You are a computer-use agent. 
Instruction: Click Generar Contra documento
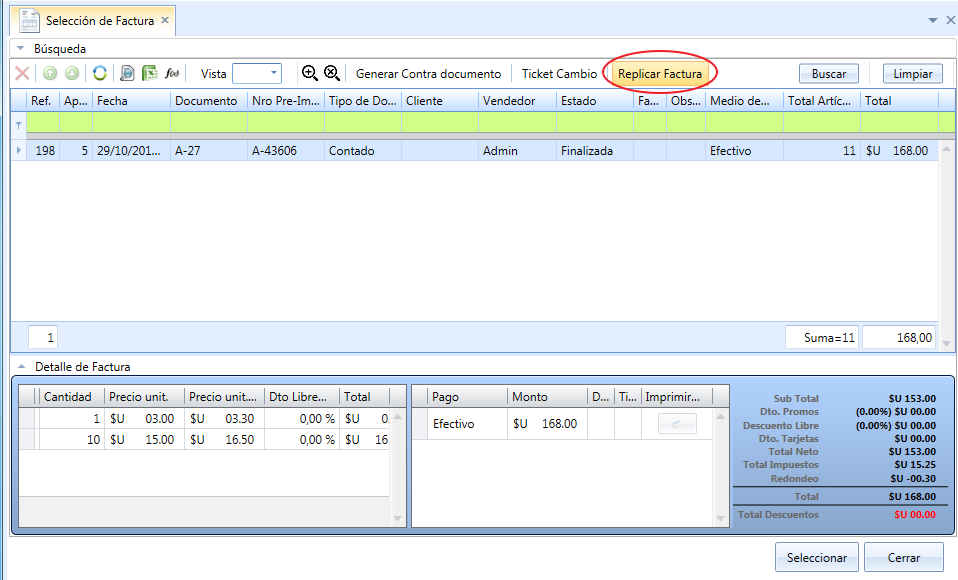[428, 73]
